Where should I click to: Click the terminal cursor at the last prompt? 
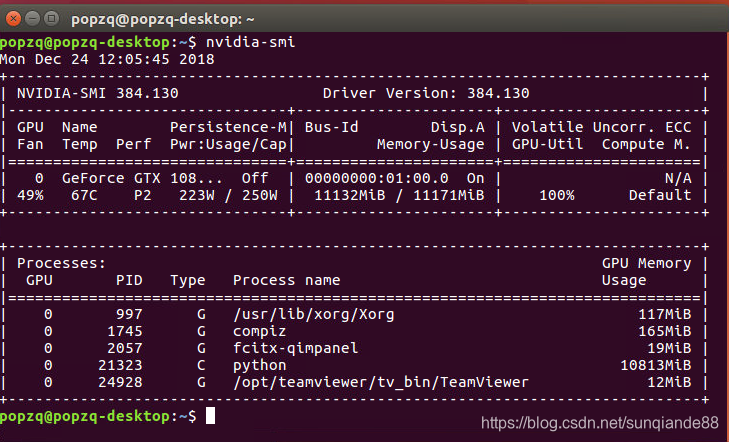click(x=211, y=416)
